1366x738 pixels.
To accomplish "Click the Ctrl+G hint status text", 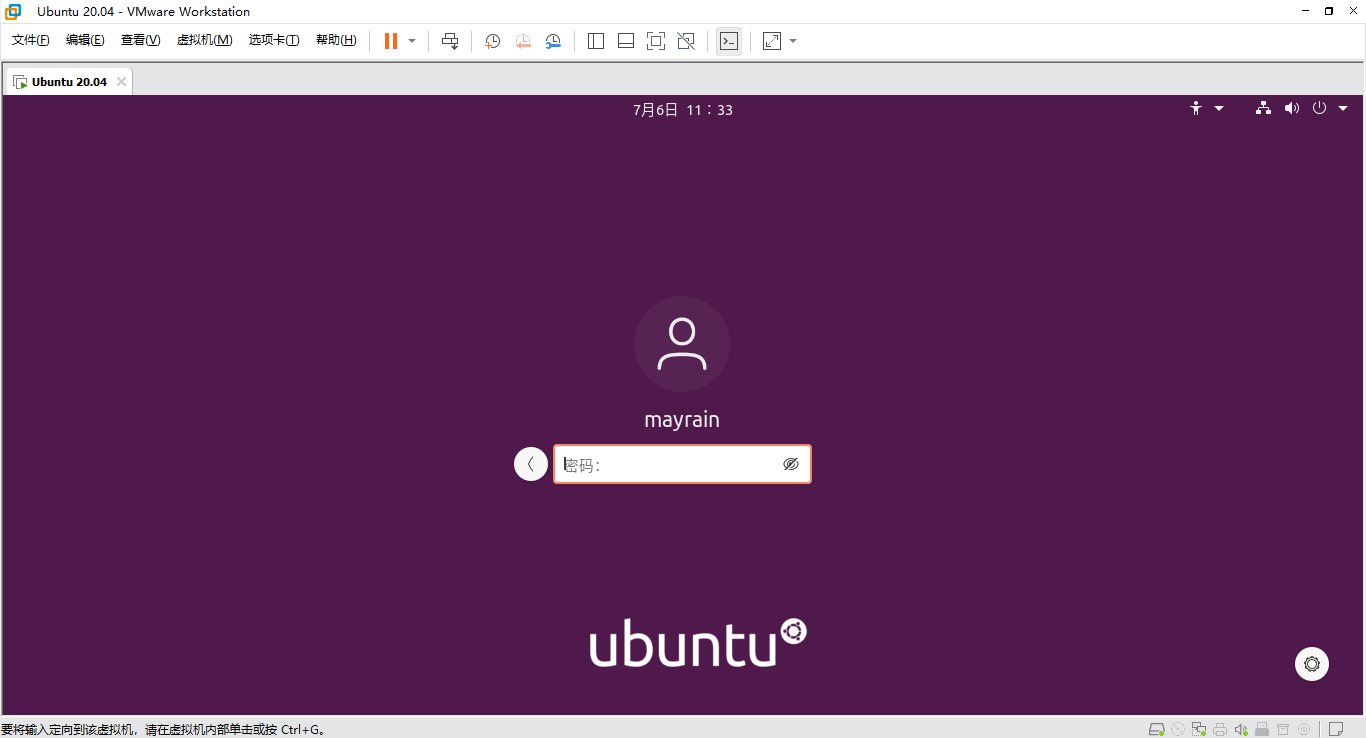I will (x=162, y=729).
